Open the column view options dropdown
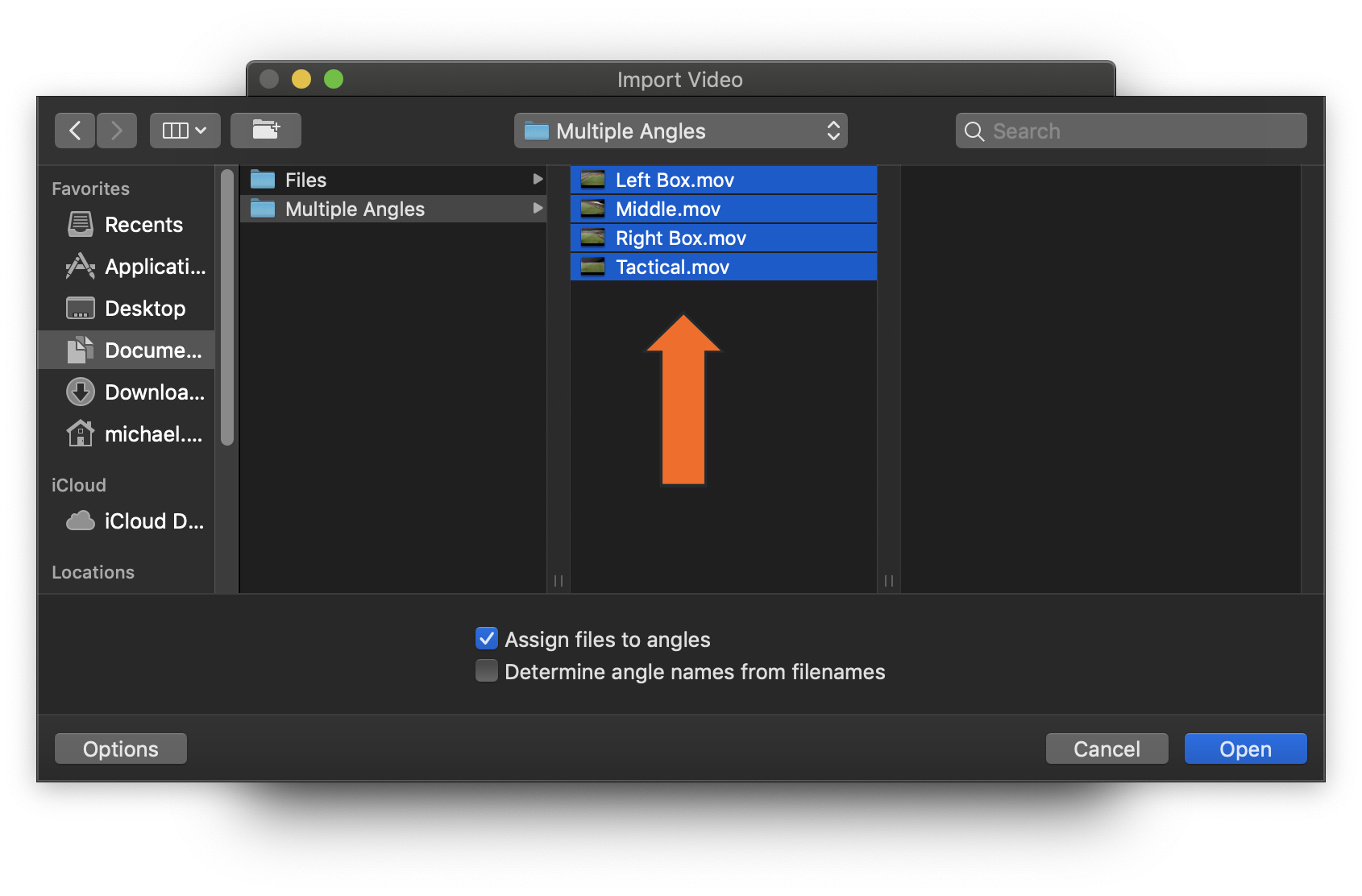This screenshot has height=896, width=1362. tap(185, 130)
